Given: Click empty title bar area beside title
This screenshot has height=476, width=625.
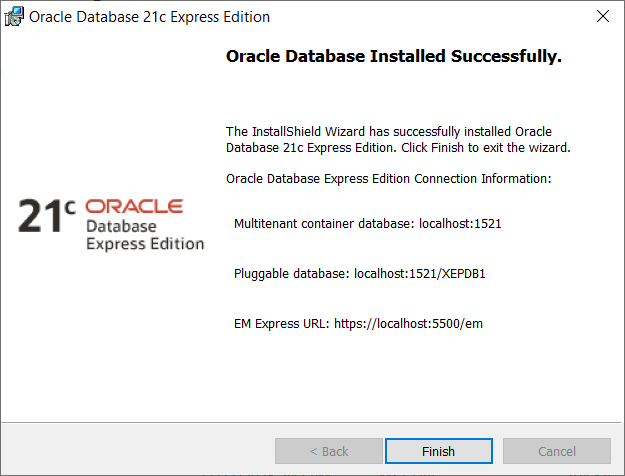Looking at the screenshot, I should tap(420, 17).
